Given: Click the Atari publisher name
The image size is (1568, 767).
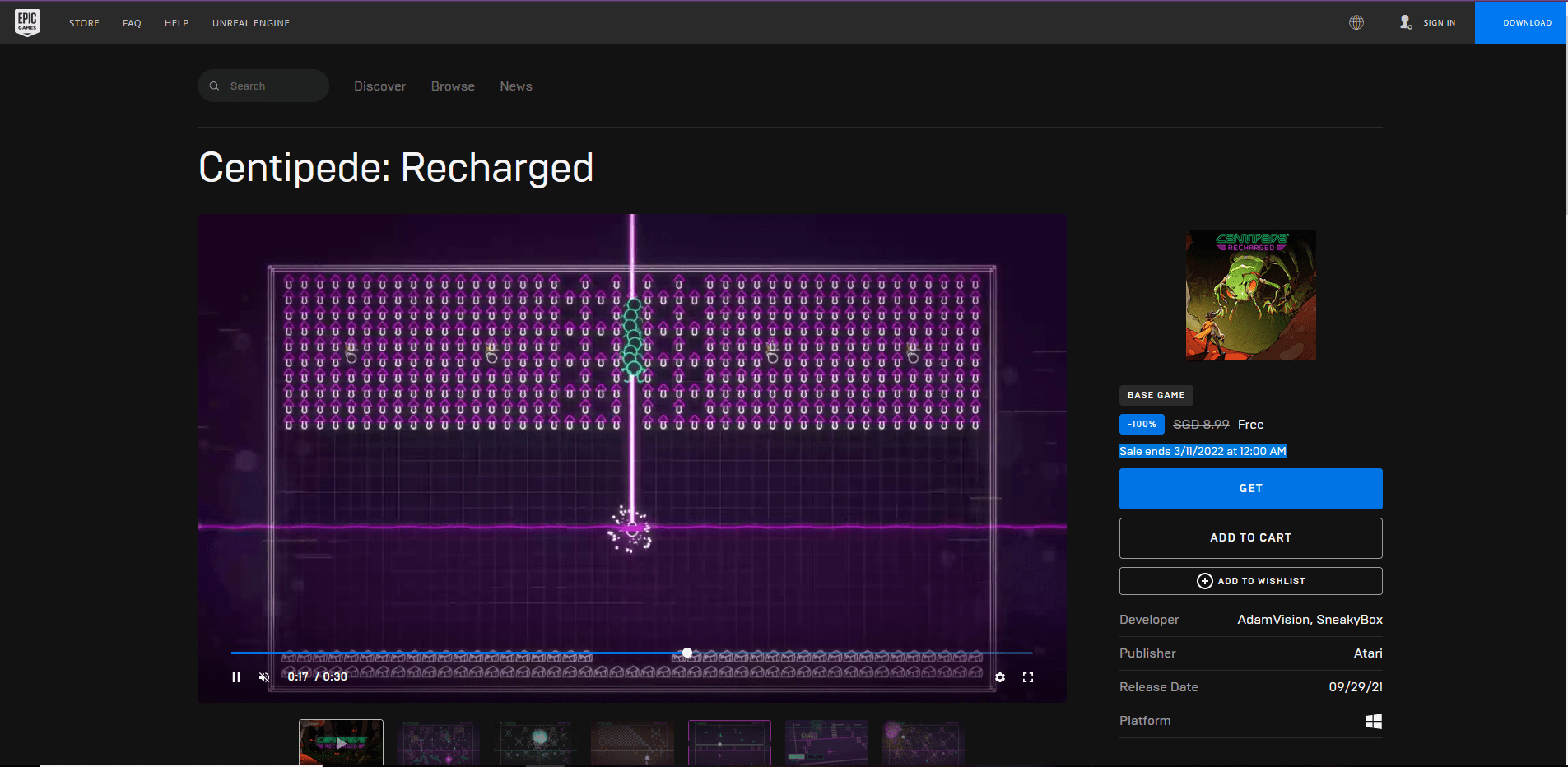Looking at the screenshot, I should click(x=1368, y=653).
